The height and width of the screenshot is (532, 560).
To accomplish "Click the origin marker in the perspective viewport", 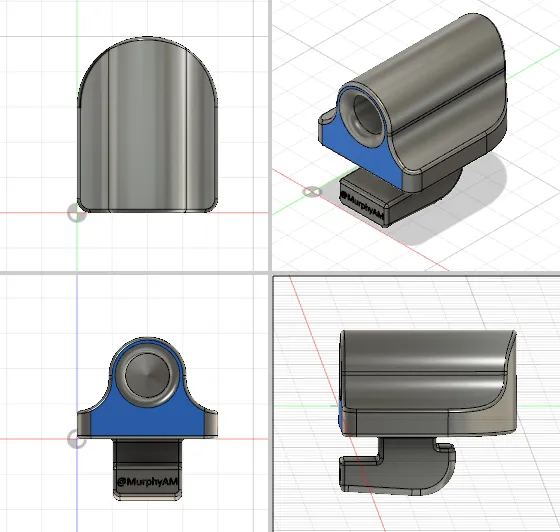I will pyautogui.click(x=312, y=192).
